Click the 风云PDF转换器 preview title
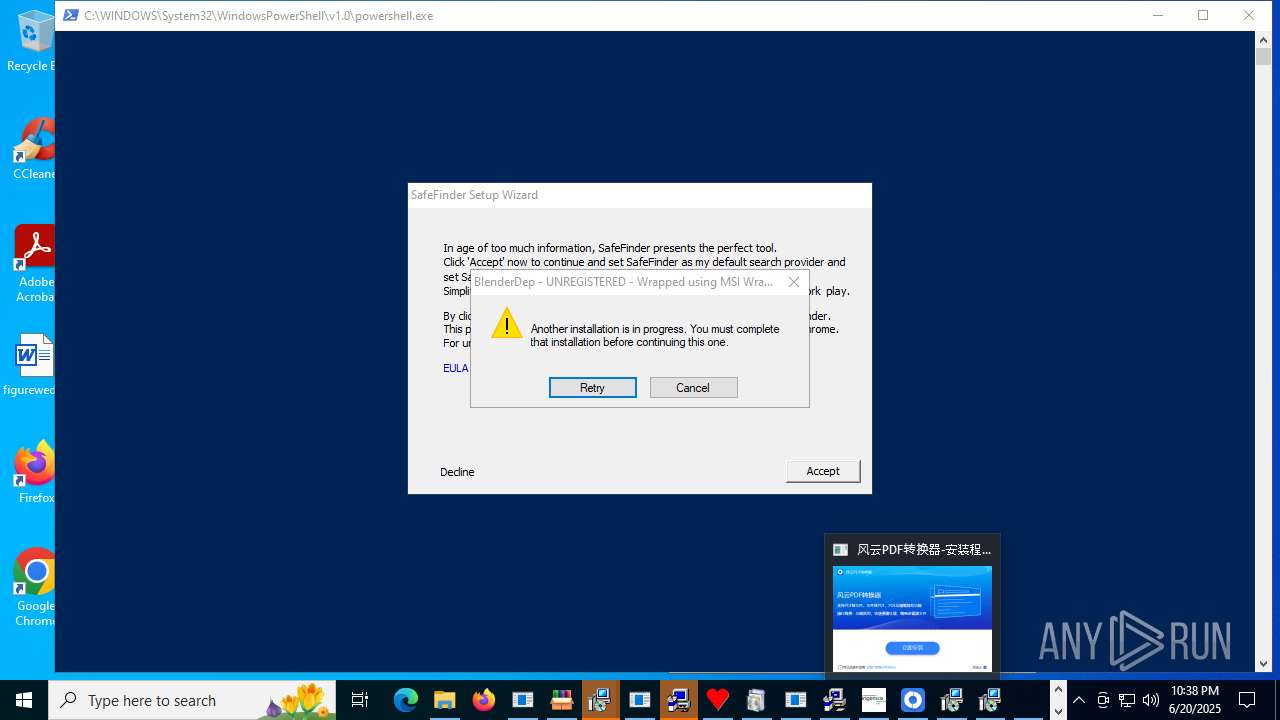This screenshot has width=1280, height=720. coord(924,549)
